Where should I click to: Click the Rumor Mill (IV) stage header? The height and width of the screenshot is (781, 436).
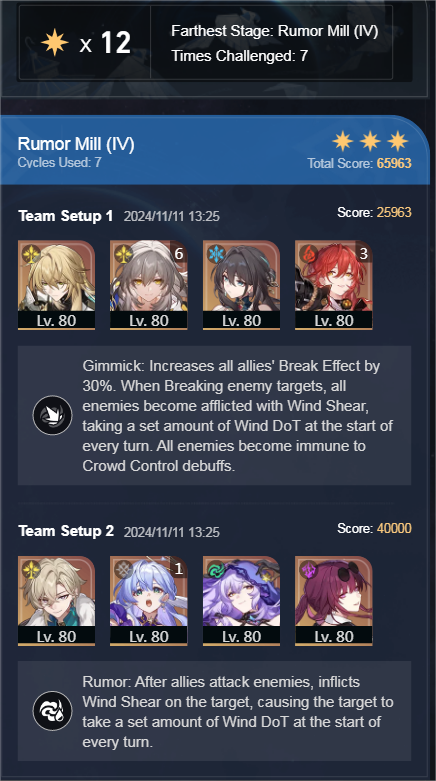76,144
